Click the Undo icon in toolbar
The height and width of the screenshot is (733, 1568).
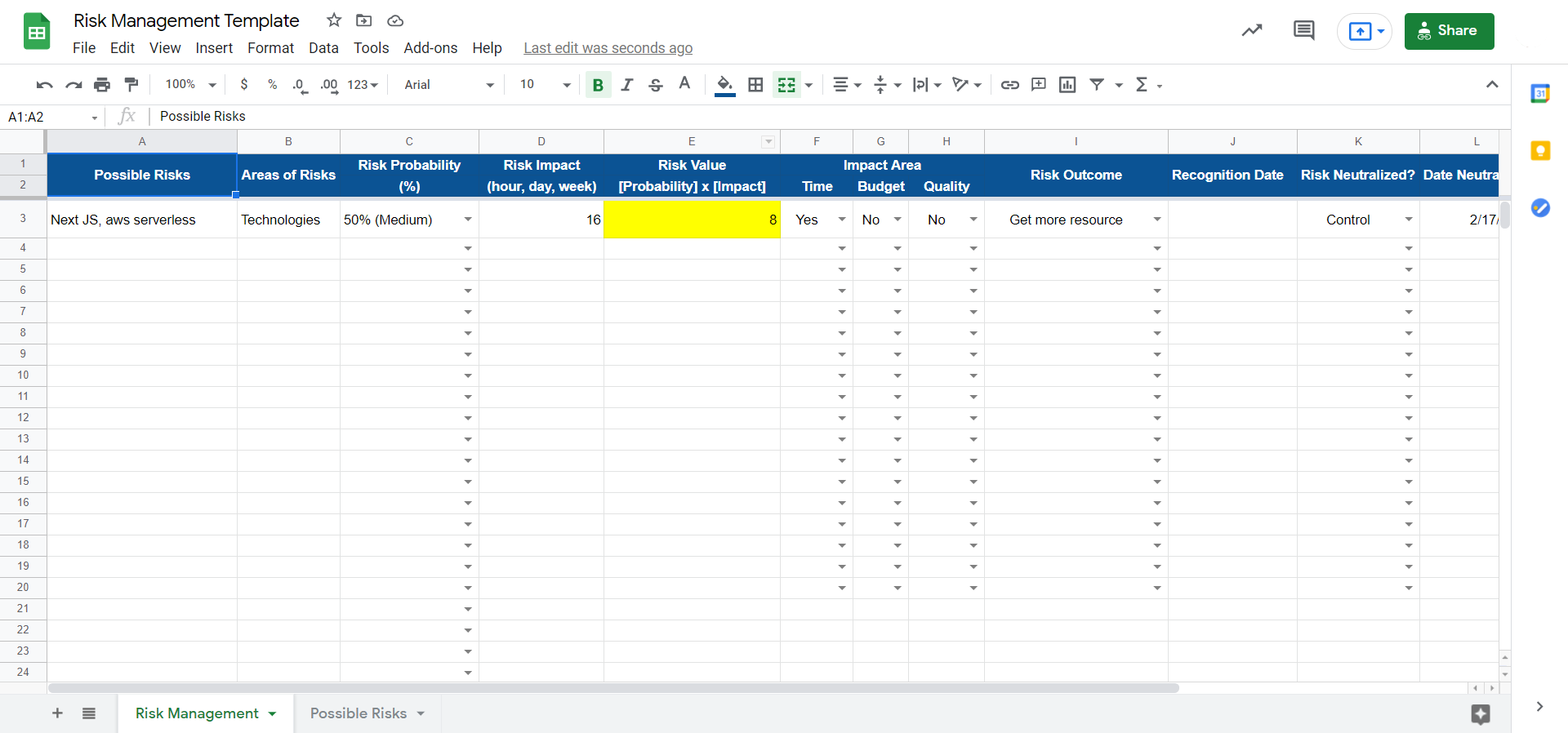(45, 85)
